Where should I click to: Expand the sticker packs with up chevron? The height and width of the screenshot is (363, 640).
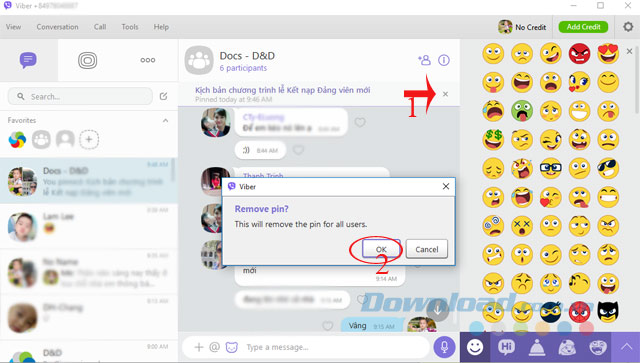pyautogui.click(x=626, y=347)
